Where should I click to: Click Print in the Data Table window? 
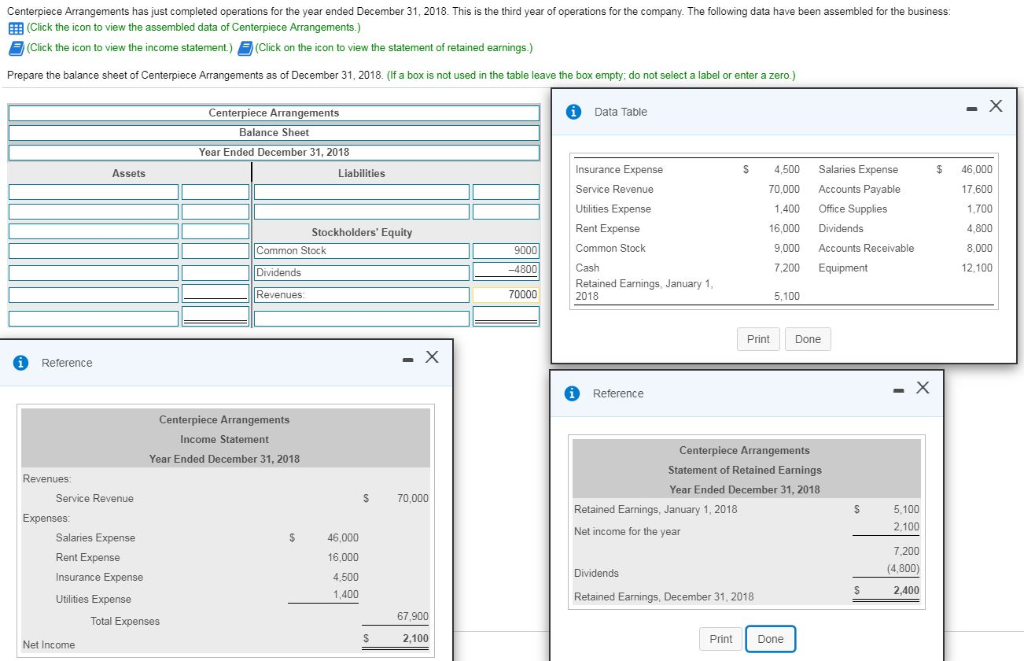(x=758, y=339)
